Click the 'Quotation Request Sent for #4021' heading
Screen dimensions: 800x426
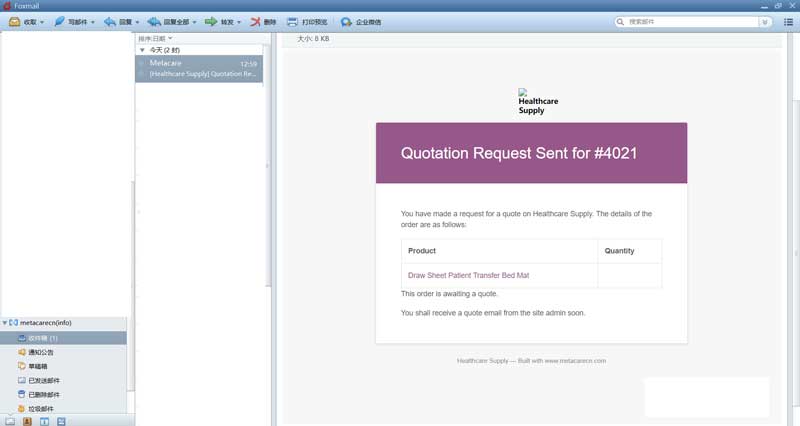click(519, 153)
